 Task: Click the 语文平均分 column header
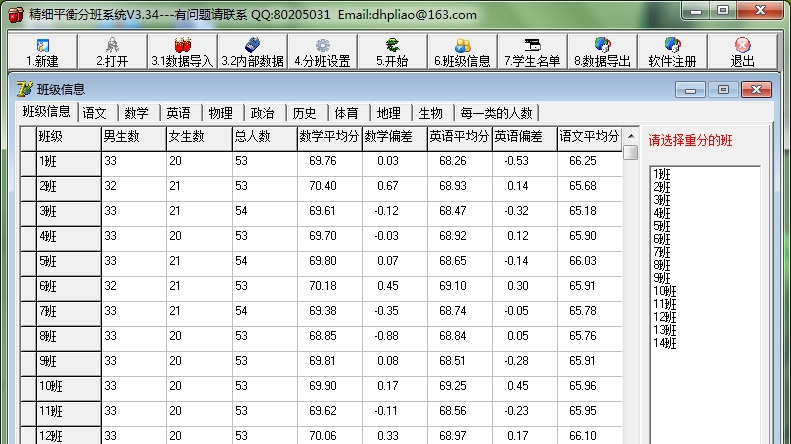click(x=590, y=139)
